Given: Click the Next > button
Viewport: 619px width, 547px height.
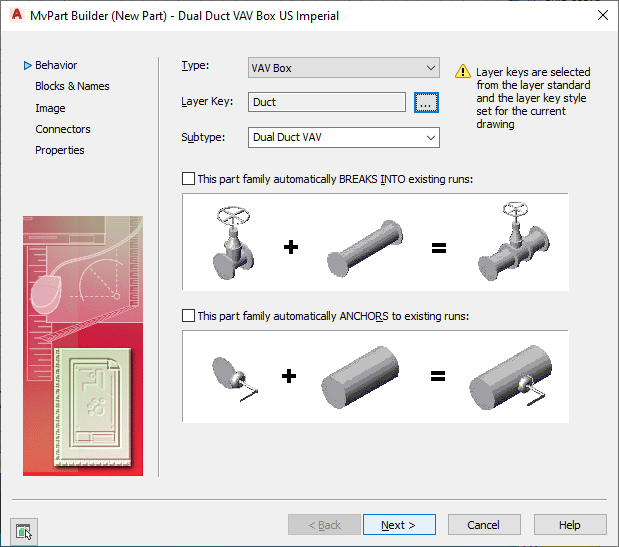Looking at the screenshot, I should pos(399,525).
